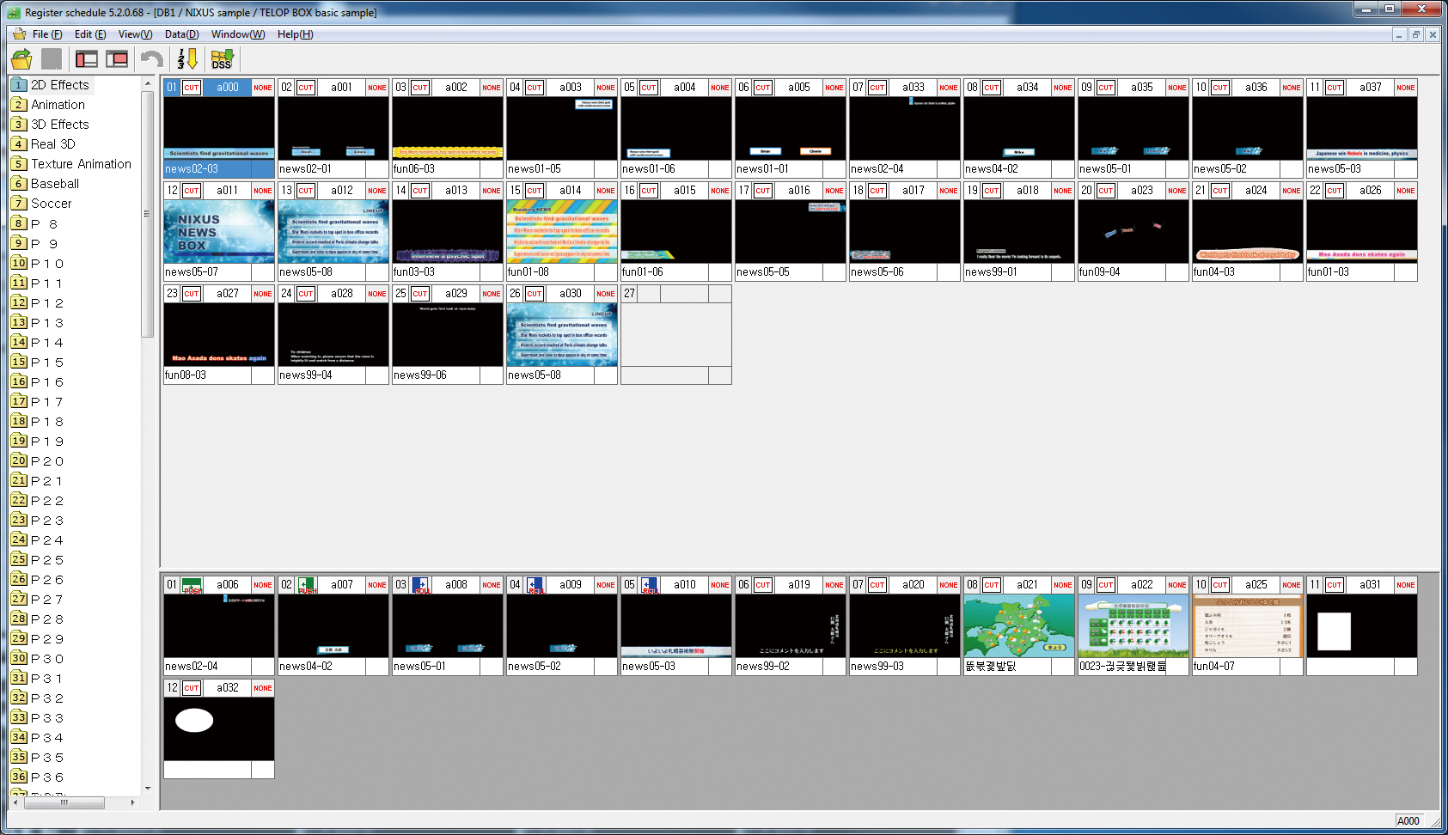1448x835 pixels.
Task: Click the a011 item name header
Action: pyautogui.click(x=227, y=191)
